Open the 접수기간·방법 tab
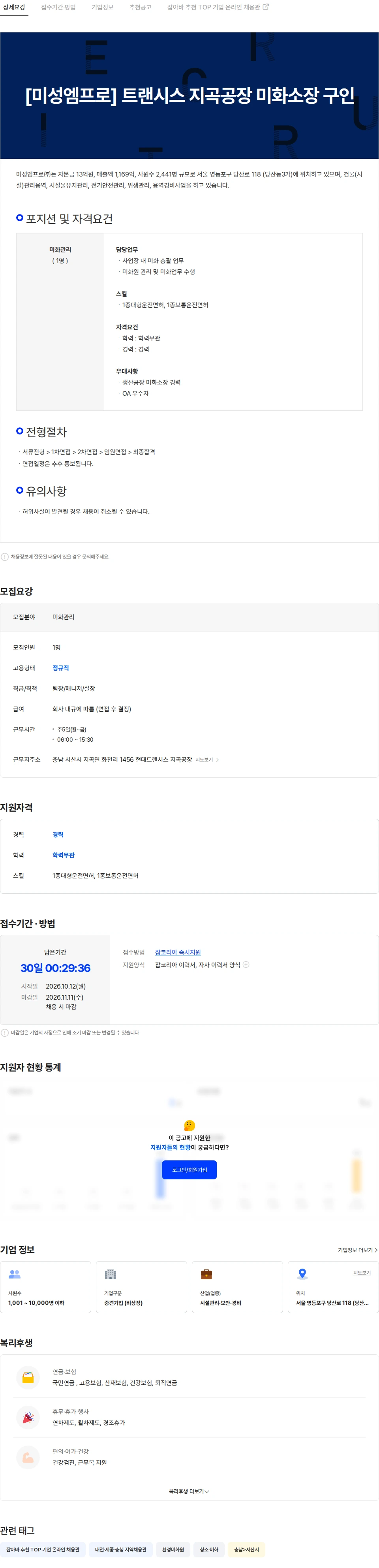 pos(58,7)
